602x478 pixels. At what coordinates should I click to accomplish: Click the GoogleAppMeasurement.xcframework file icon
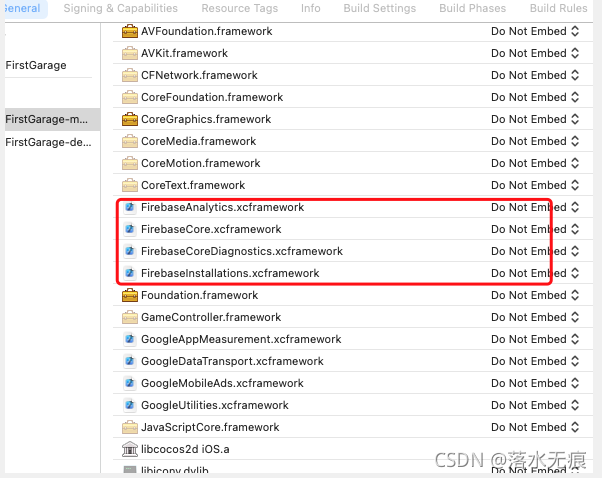(130, 339)
